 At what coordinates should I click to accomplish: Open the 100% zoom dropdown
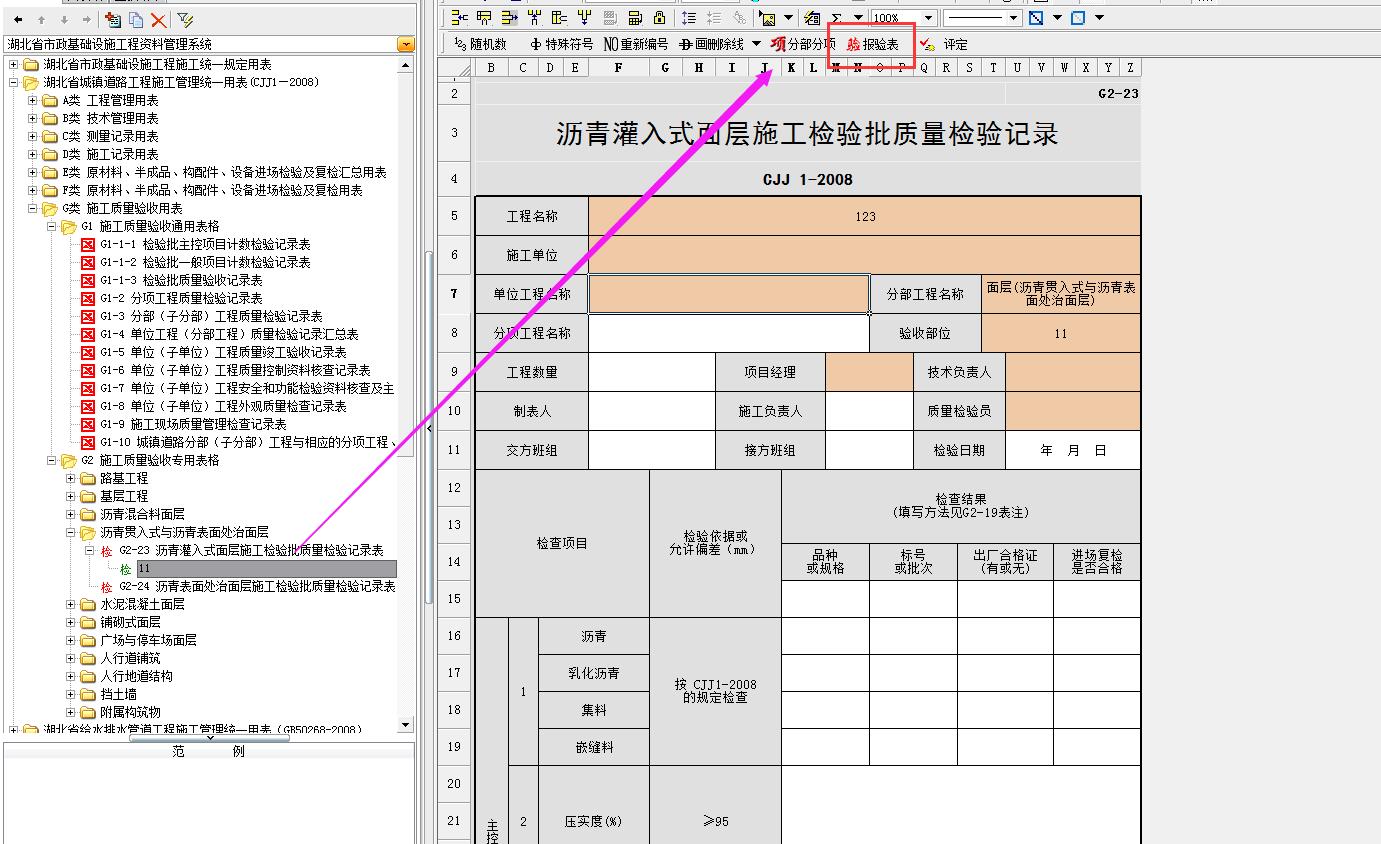(928, 17)
